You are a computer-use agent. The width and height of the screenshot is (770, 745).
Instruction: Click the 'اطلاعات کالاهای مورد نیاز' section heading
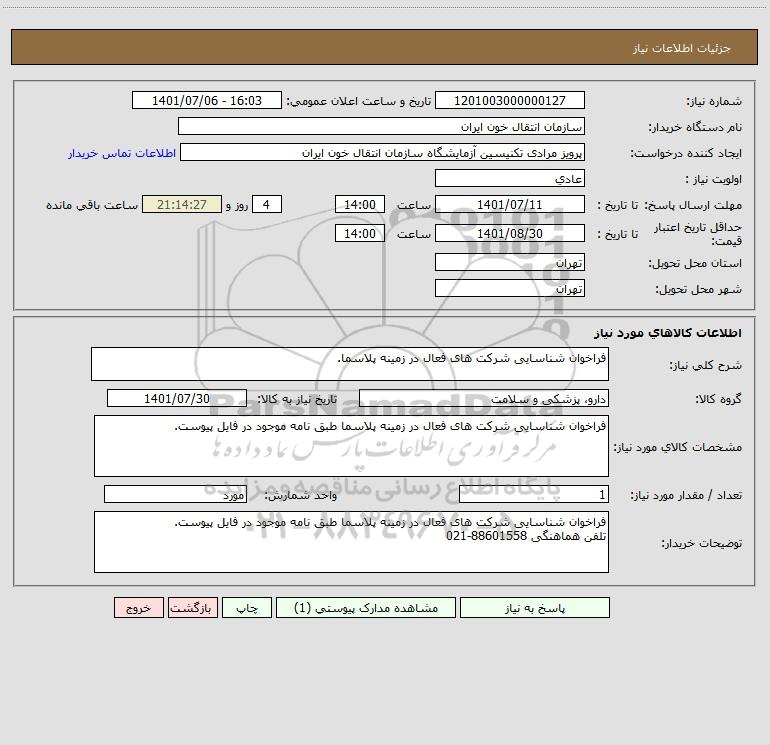668,333
